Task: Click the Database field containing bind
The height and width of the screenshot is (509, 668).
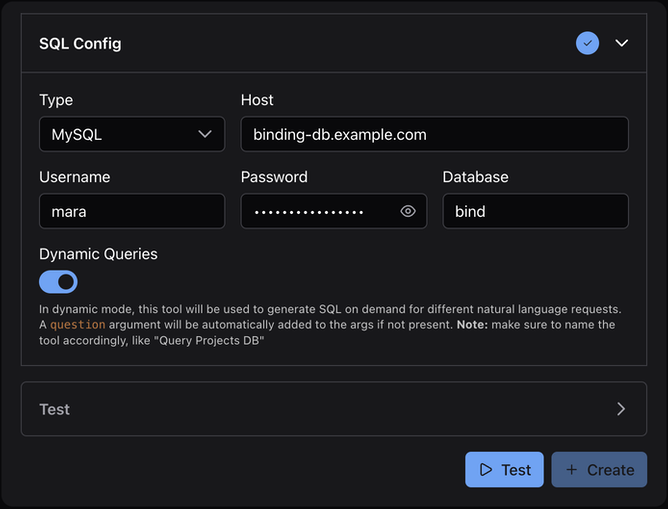Action: (x=535, y=211)
